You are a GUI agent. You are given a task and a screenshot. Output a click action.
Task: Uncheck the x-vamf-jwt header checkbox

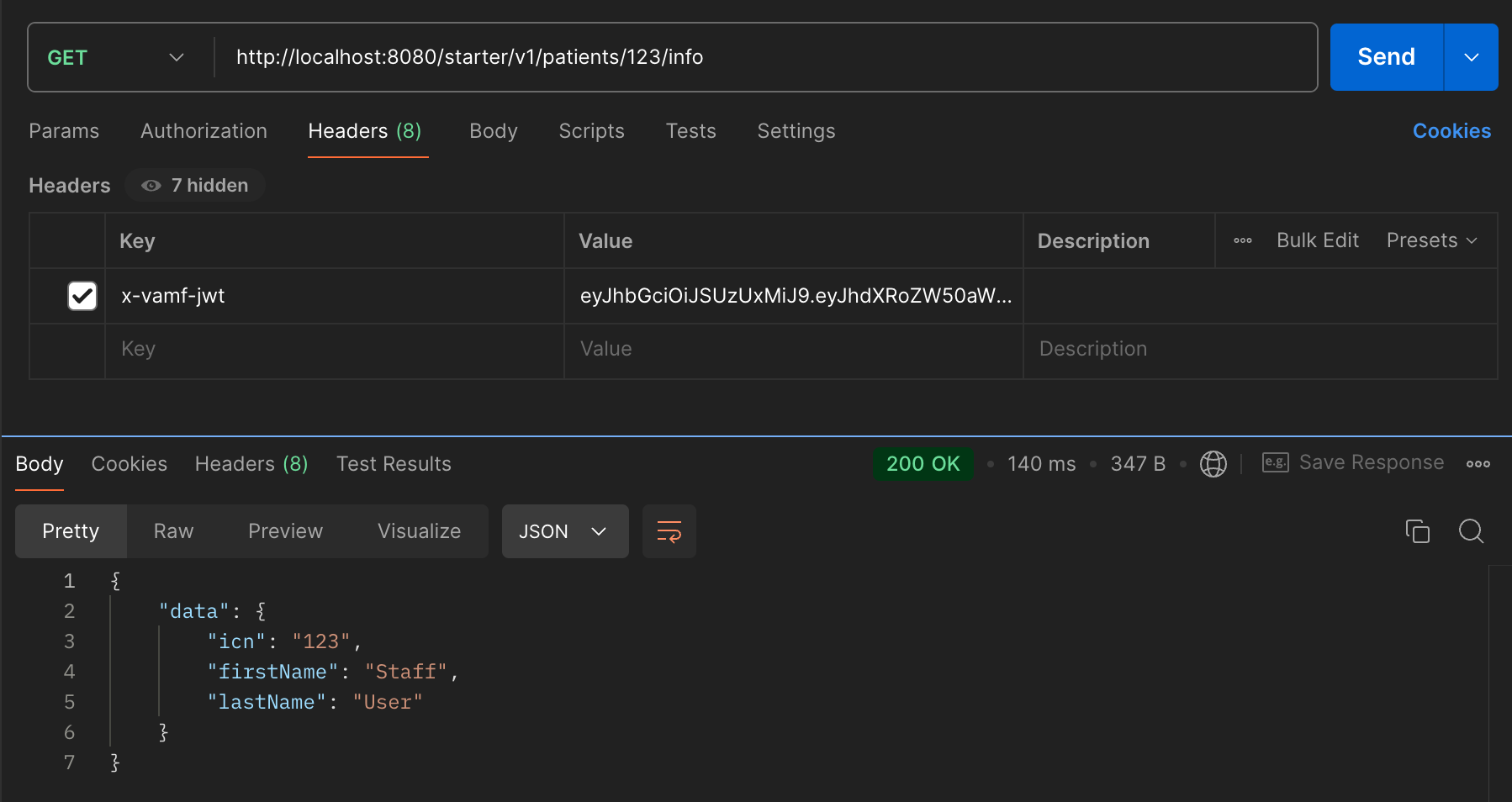coord(82,296)
